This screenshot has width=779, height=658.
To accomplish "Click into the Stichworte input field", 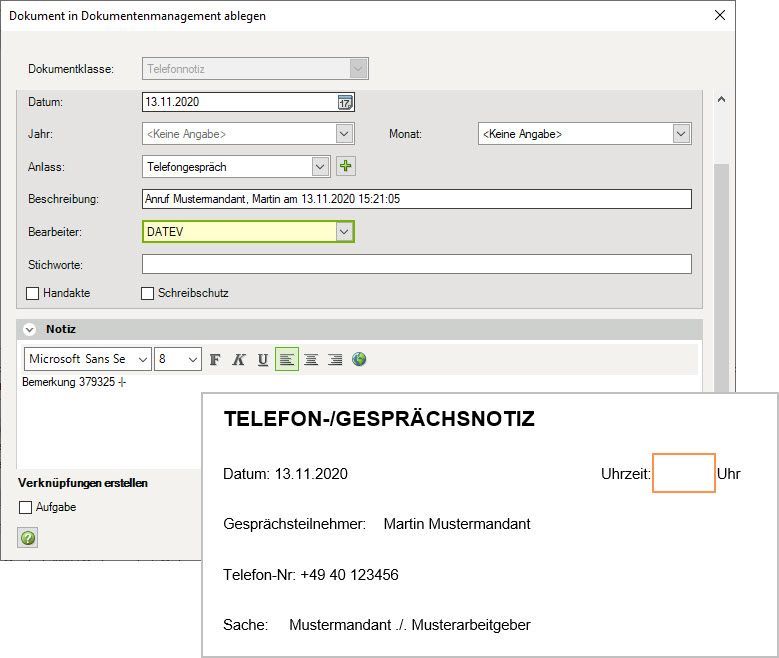I will [x=416, y=264].
